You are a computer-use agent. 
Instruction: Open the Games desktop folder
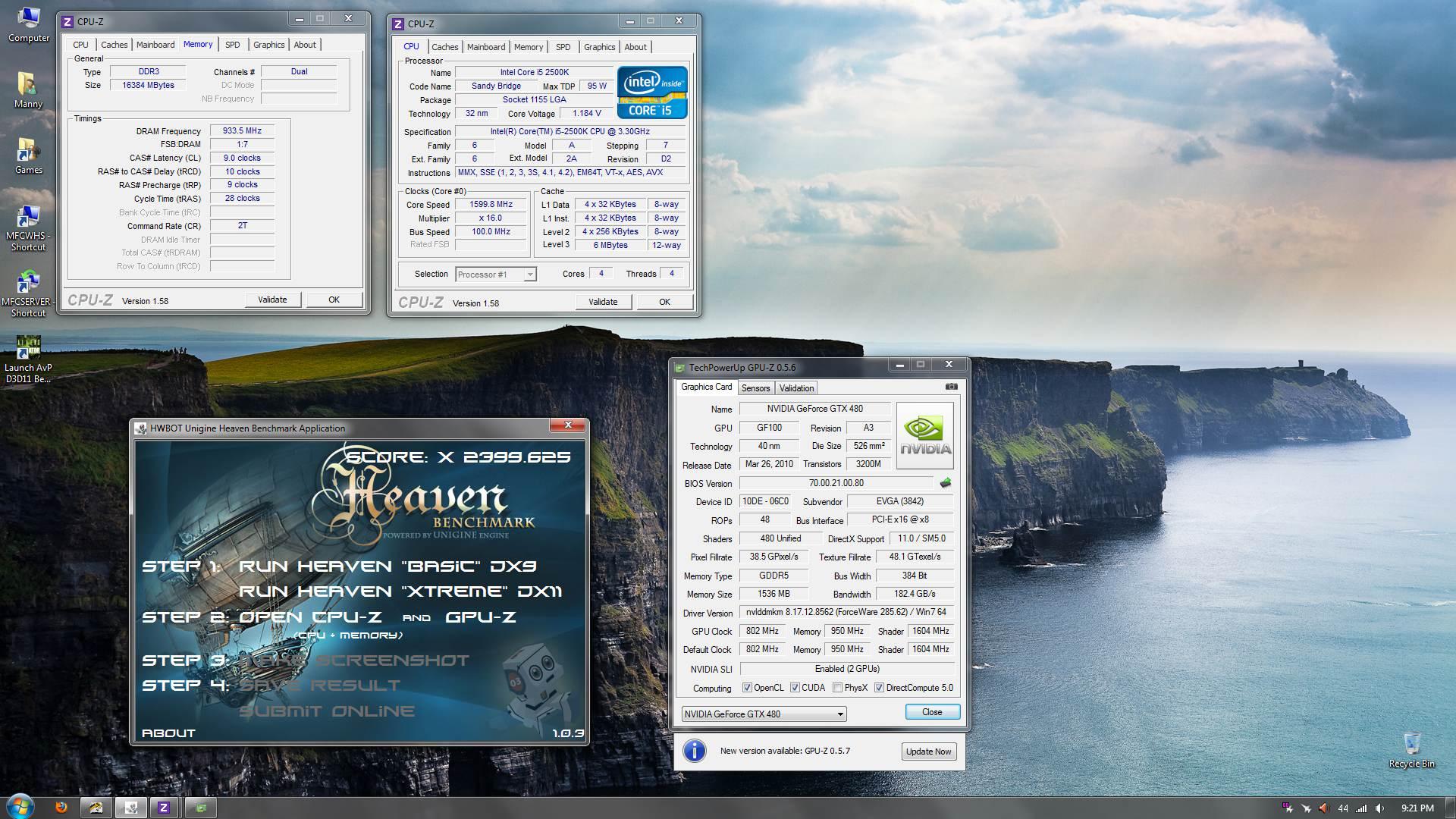[28, 156]
